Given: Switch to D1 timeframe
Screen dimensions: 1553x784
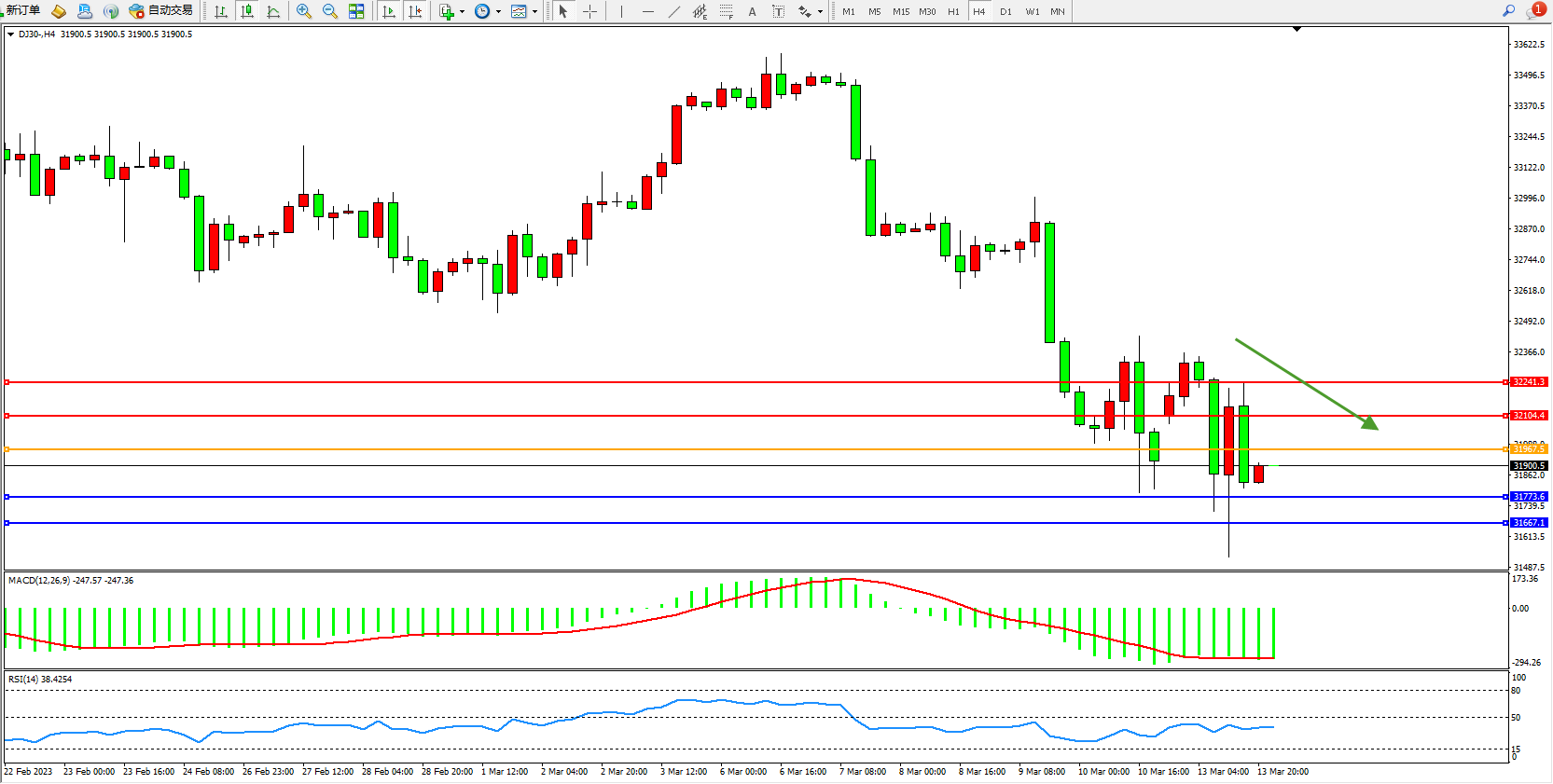Looking at the screenshot, I should tap(1005, 11).
